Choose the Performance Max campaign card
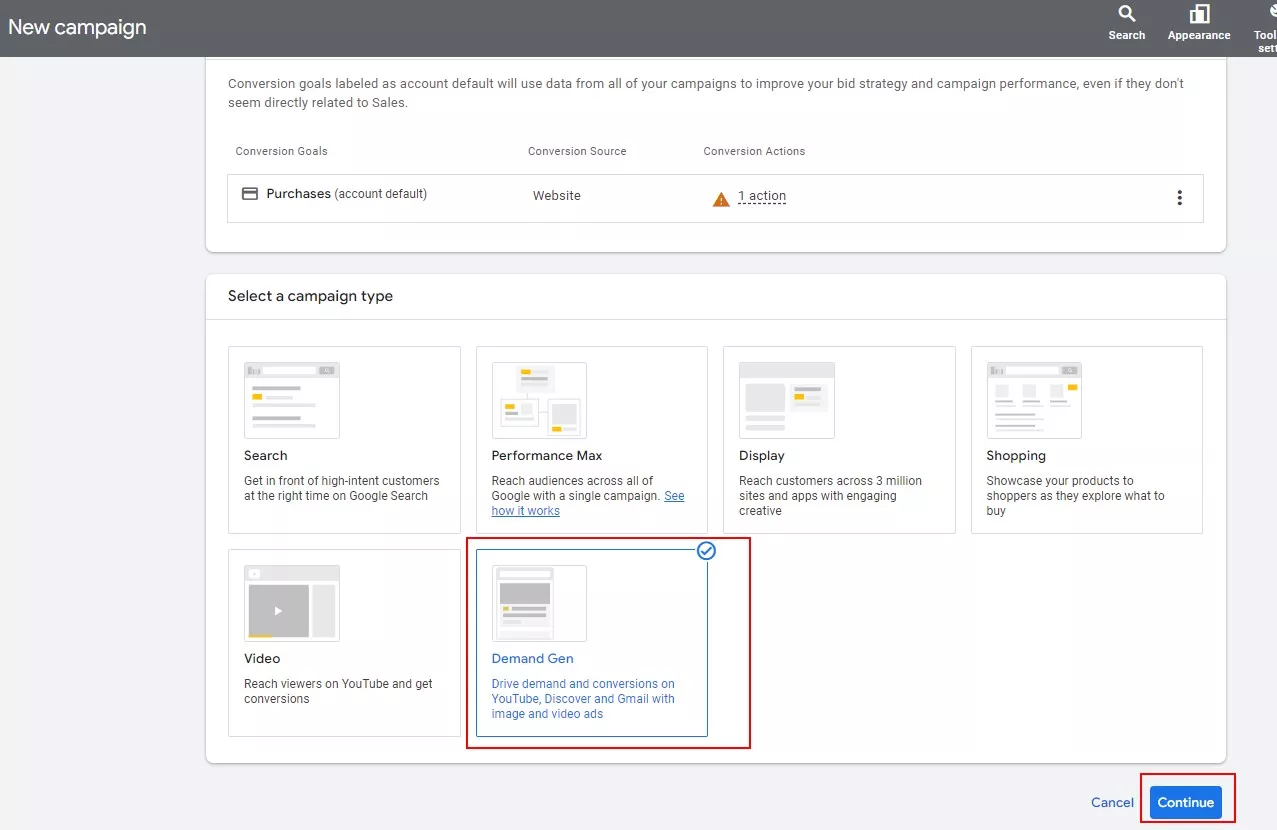This screenshot has width=1277, height=830. click(x=592, y=440)
